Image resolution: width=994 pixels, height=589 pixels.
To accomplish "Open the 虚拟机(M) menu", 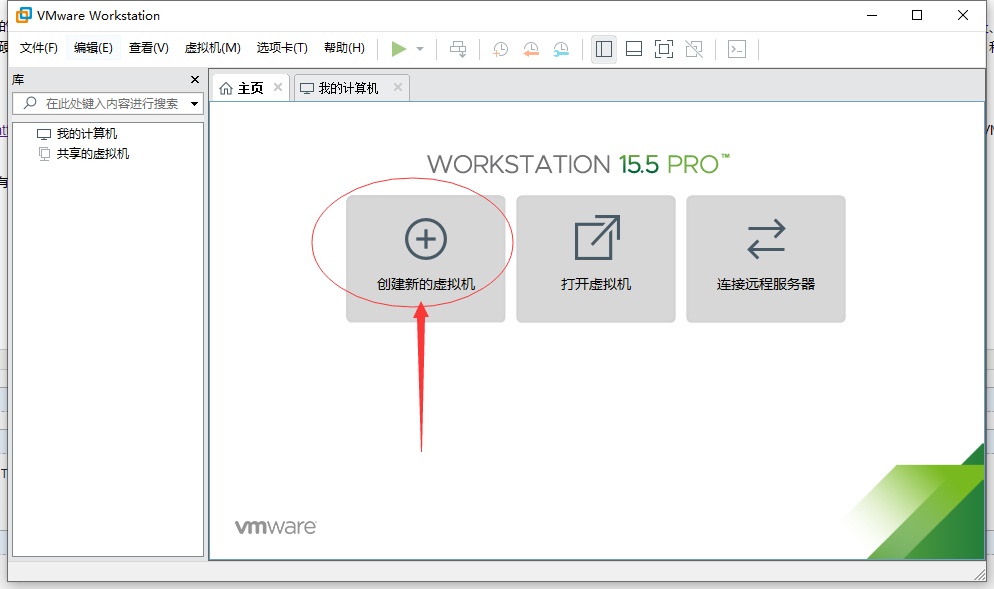I will pyautogui.click(x=212, y=48).
